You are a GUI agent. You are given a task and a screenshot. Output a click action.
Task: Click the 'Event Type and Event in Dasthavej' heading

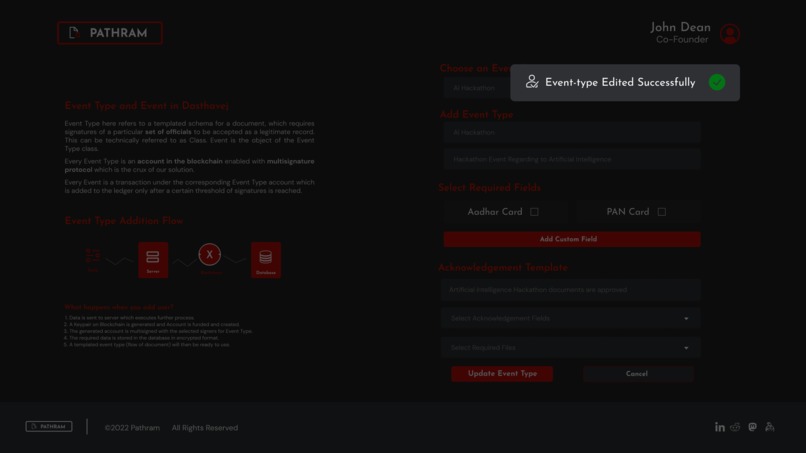(x=146, y=106)
